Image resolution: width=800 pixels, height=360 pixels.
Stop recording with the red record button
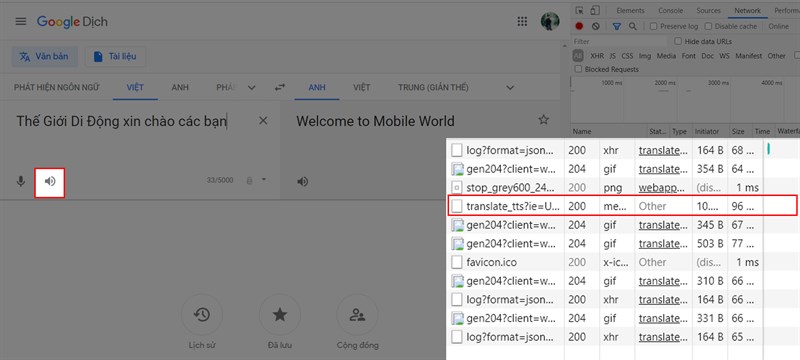click(579, 26)
